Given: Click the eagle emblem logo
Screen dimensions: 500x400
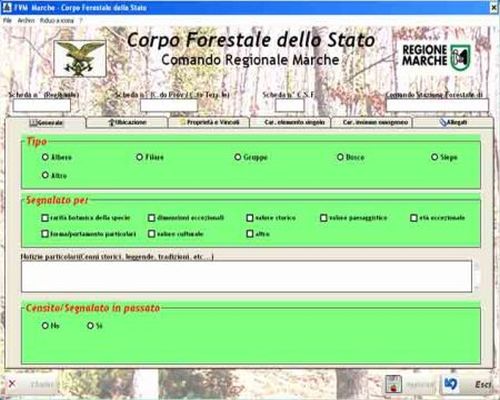Looking at the screenshot, I should [x=80, y=59].
